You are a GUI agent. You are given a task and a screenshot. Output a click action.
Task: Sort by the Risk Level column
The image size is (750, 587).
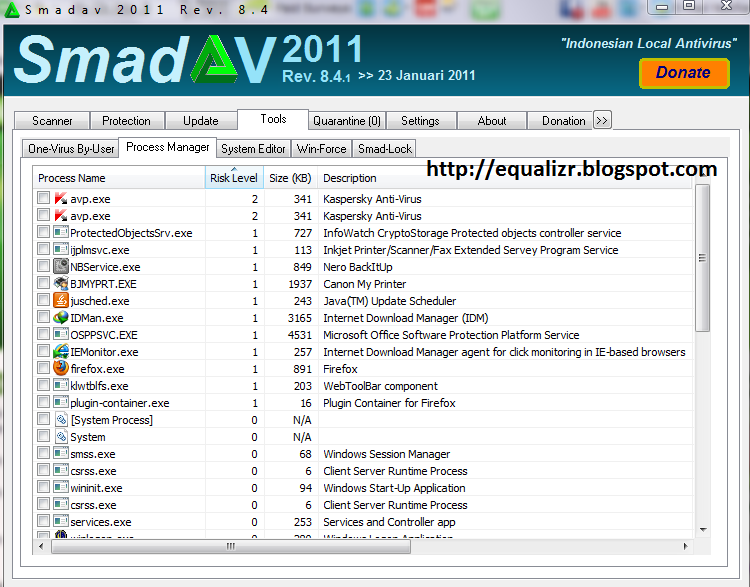click(234, 178)
